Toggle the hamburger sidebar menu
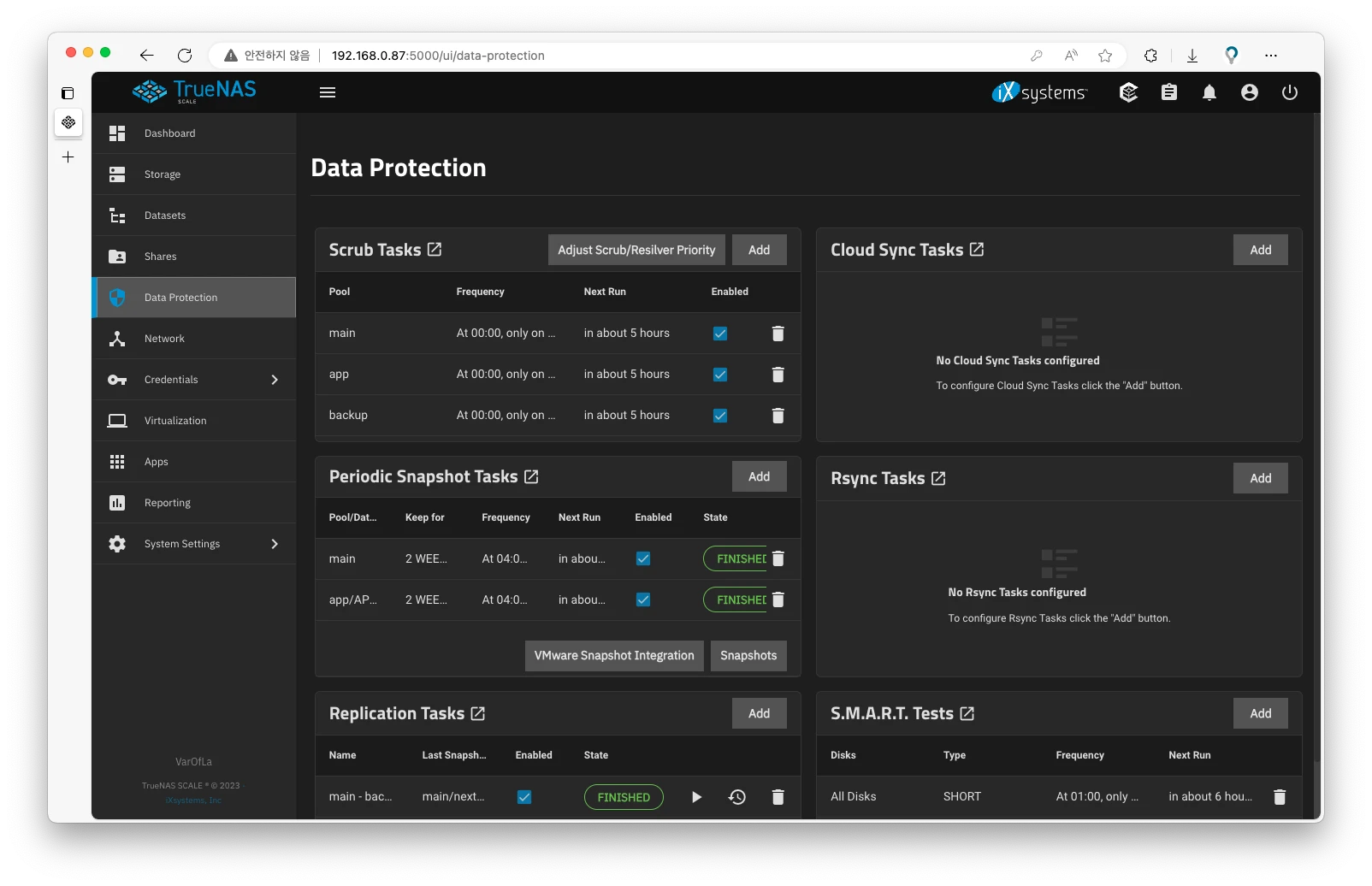The image size is (1372, 886). click(x=327, y=92)
